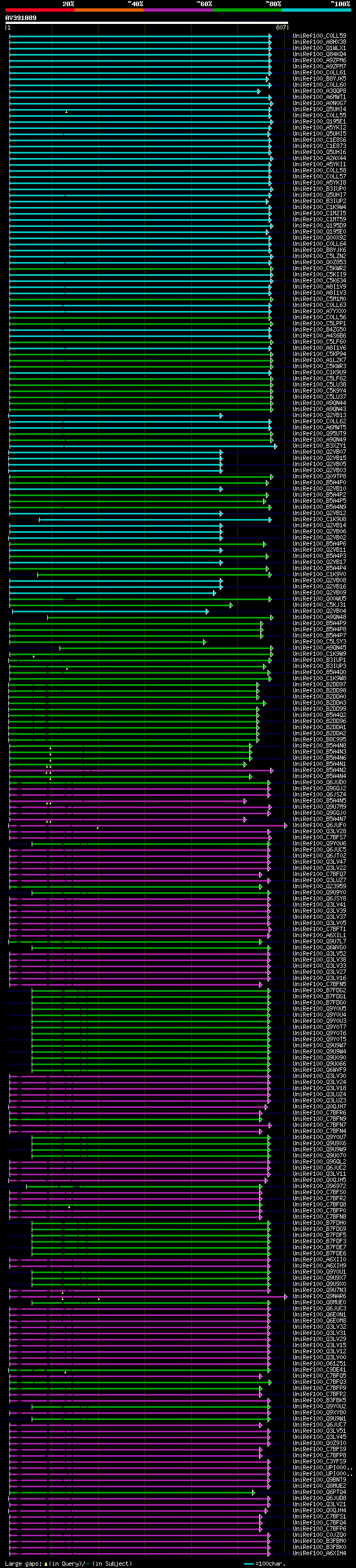
Task: Select label UniRef100_Q6JUC7
Action: coord(319,1425)
